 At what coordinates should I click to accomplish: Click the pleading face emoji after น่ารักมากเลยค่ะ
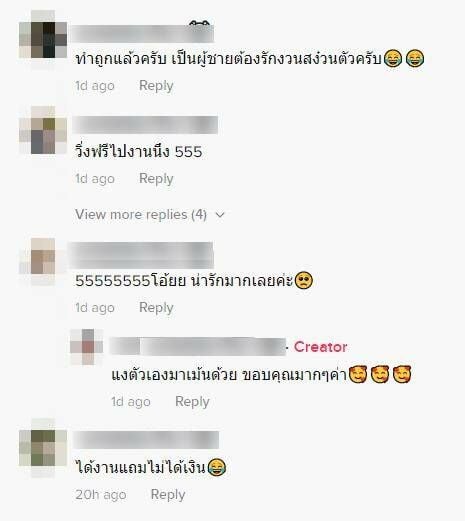(304, 281)
